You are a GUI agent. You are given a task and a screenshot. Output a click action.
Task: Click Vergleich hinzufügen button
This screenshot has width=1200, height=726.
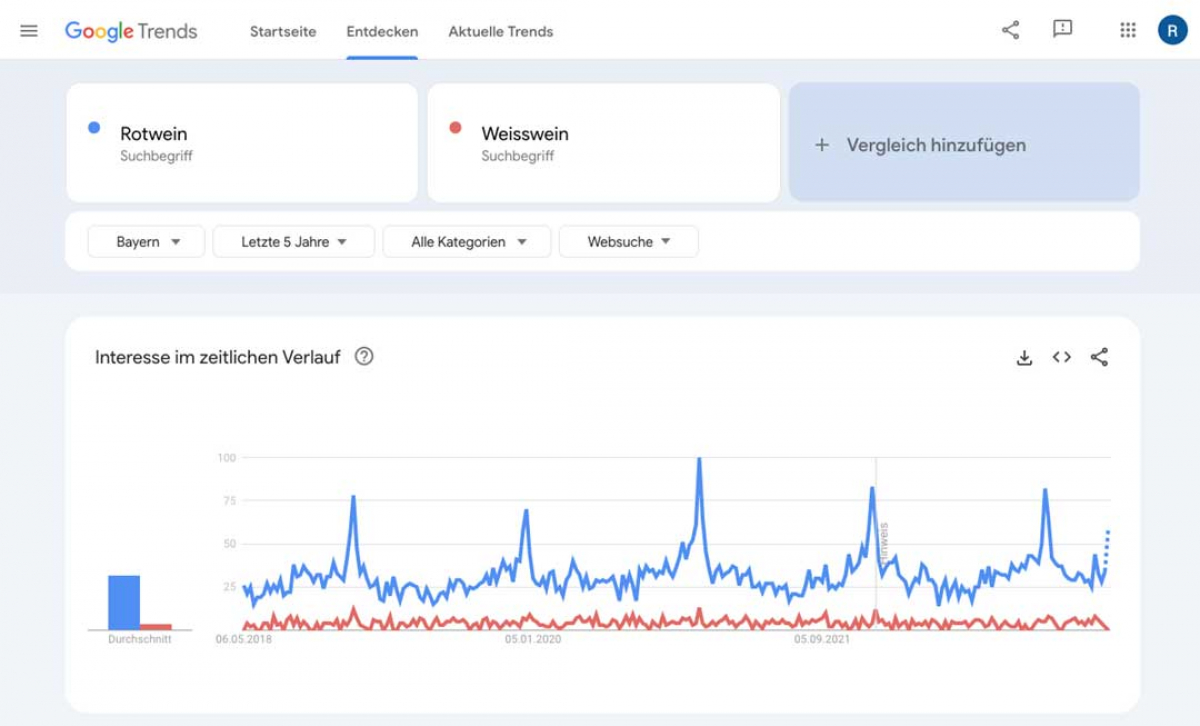tap(964, 144)
